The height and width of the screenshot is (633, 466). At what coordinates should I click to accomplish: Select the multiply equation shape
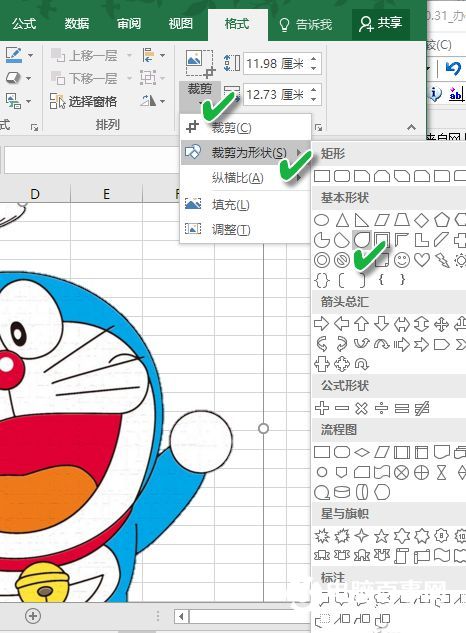tap(361, 408)
